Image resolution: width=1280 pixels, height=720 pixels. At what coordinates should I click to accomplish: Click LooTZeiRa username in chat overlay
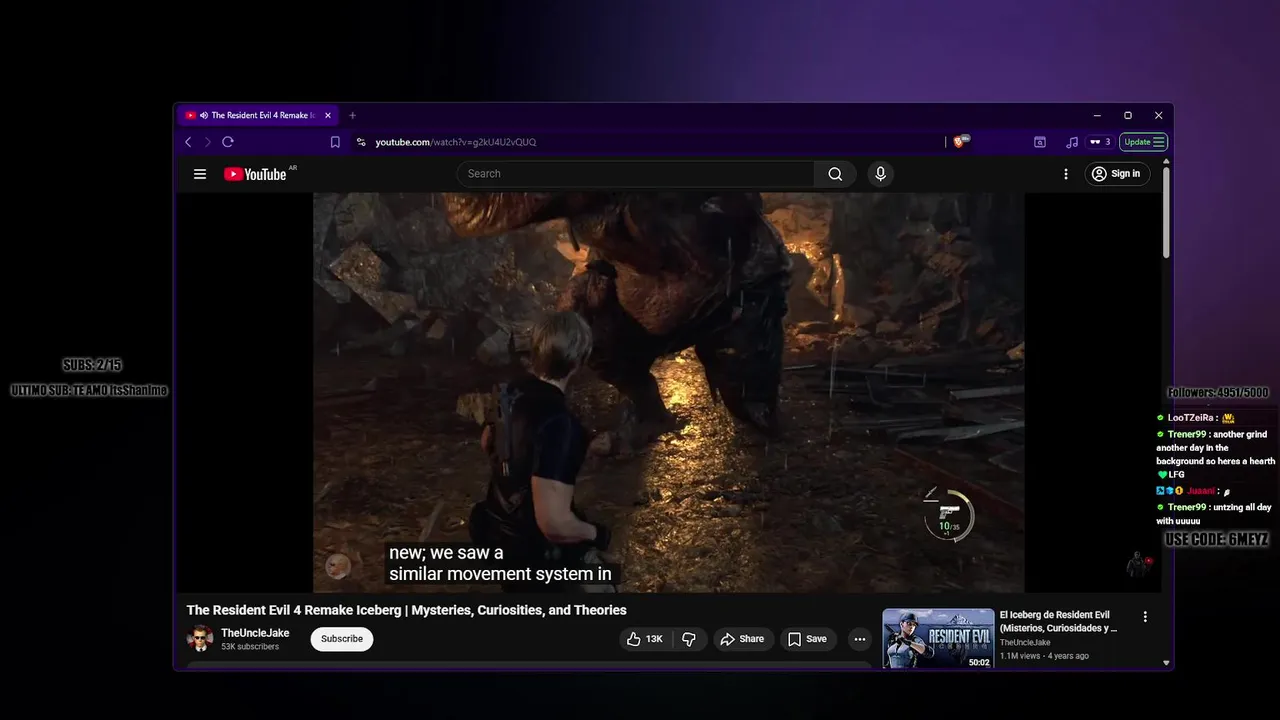click(1190, 418)
